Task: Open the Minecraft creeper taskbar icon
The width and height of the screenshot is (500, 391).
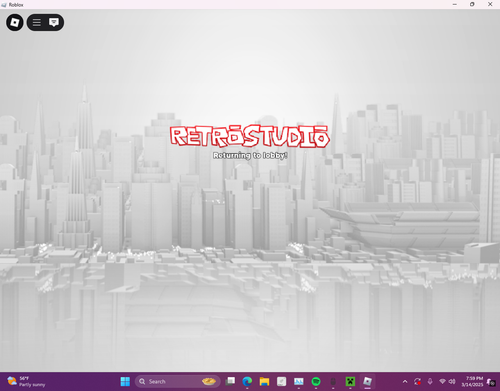Action: [x=350, y=381]
